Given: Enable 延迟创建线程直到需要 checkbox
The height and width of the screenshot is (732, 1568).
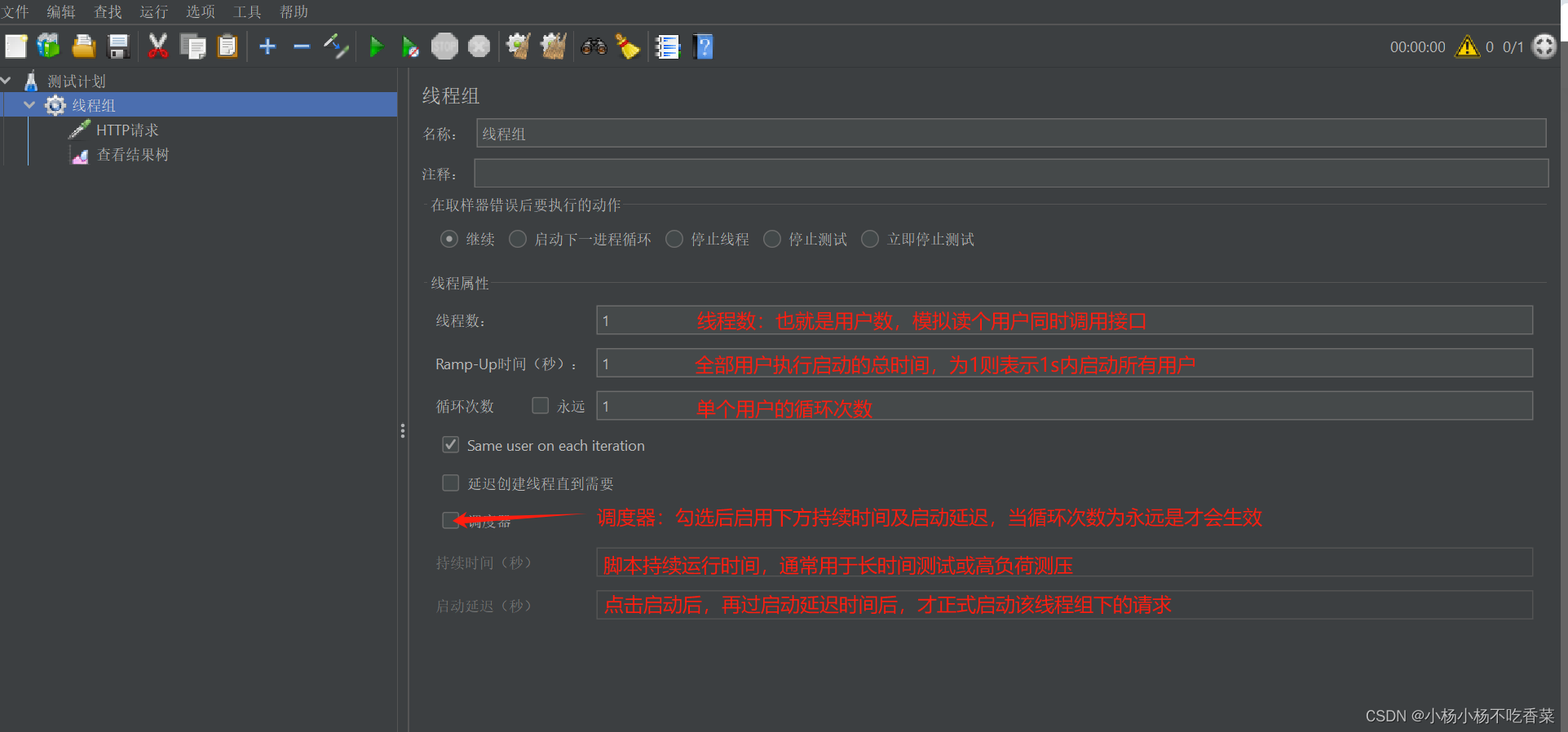Looking at the screenshot, I should 450,483.
